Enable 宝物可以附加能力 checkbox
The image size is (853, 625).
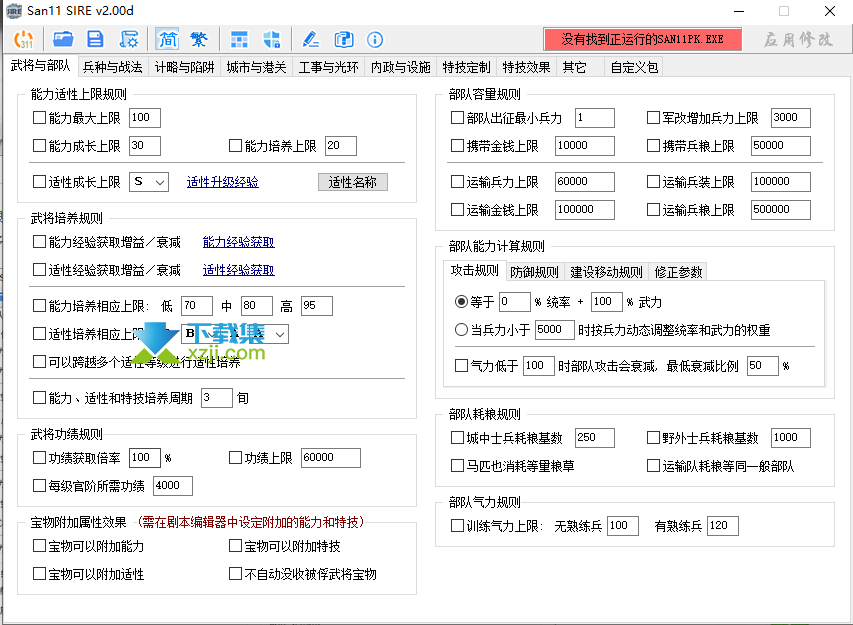(39, 546)
